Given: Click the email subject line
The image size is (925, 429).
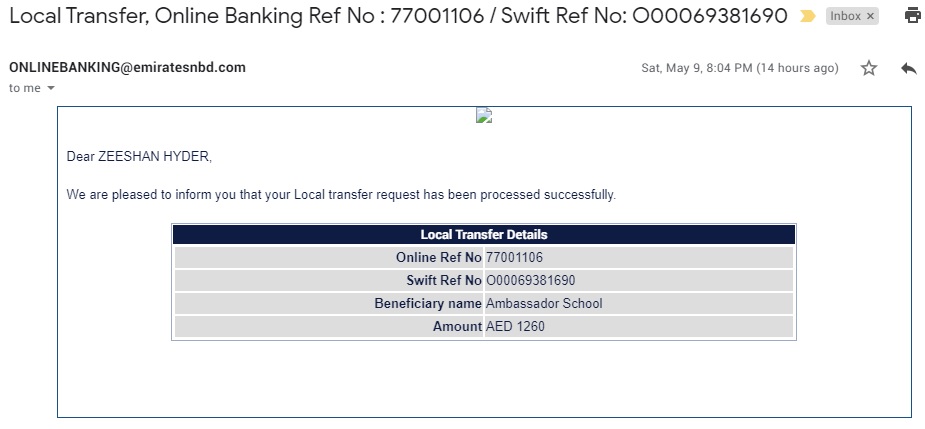Looking at the screenshot, I should [x=398, y=16].
